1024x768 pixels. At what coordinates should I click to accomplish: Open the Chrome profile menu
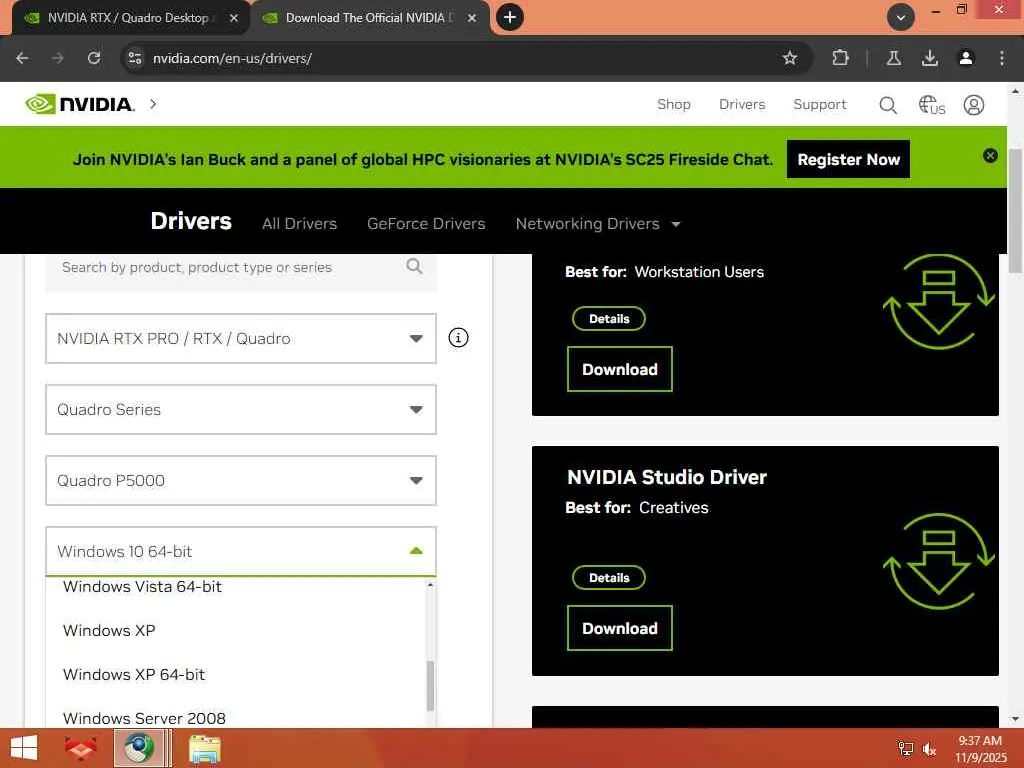966,58
